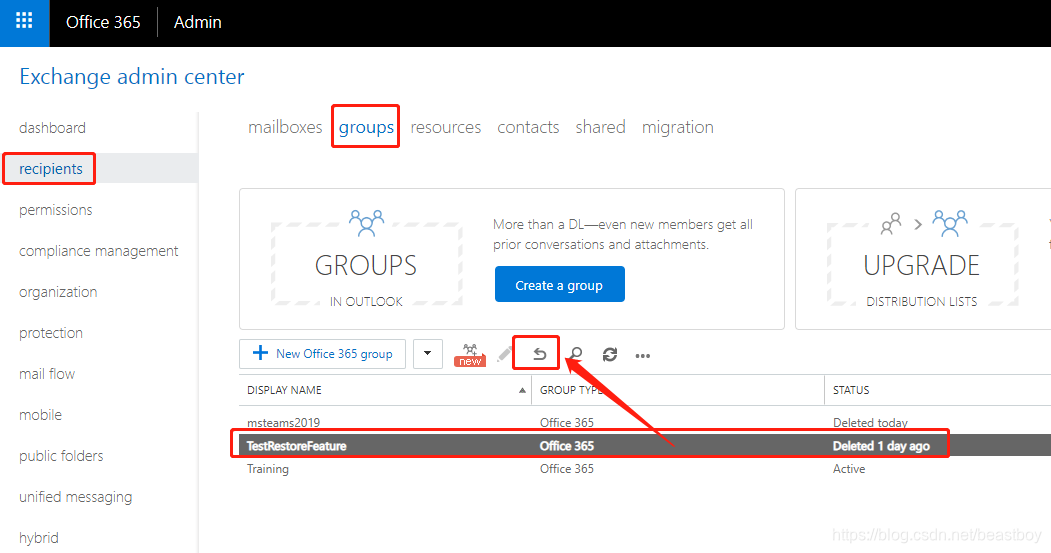Click the Admin header link
The height and width of the screenshot is (553, 1051).
198,22
